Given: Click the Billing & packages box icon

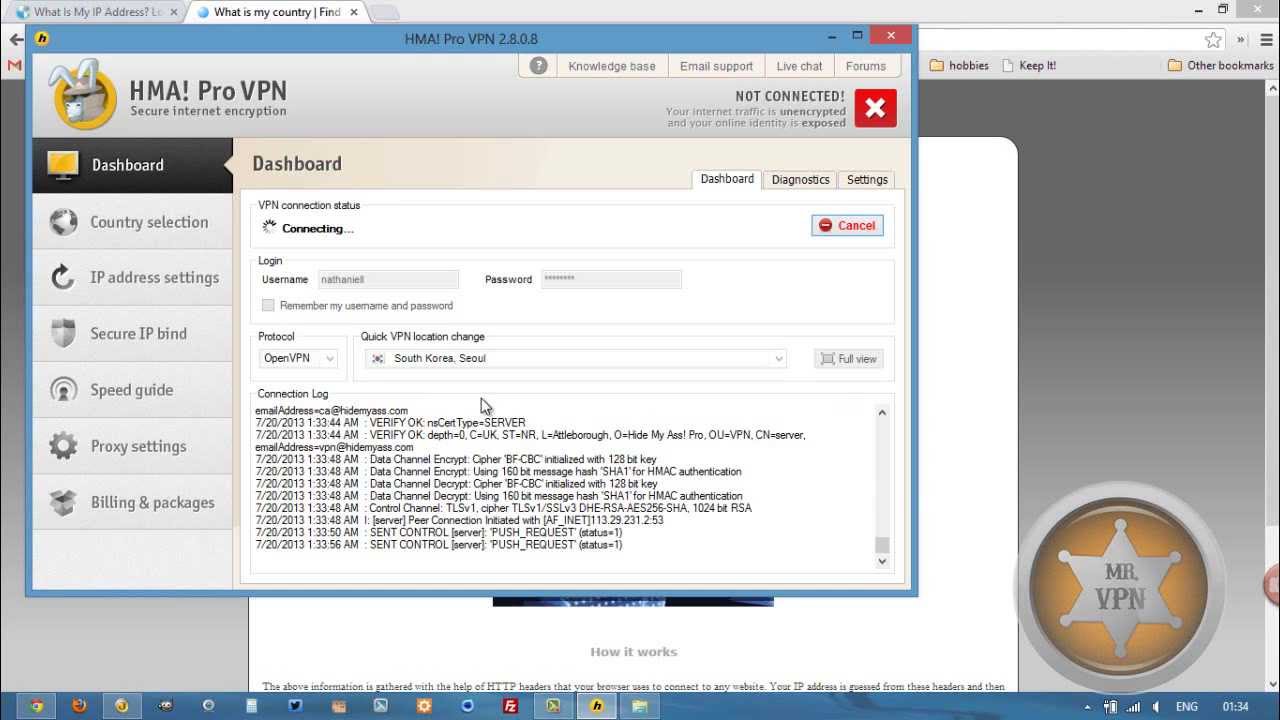Looking at the screenshot, I should [63, 502].
